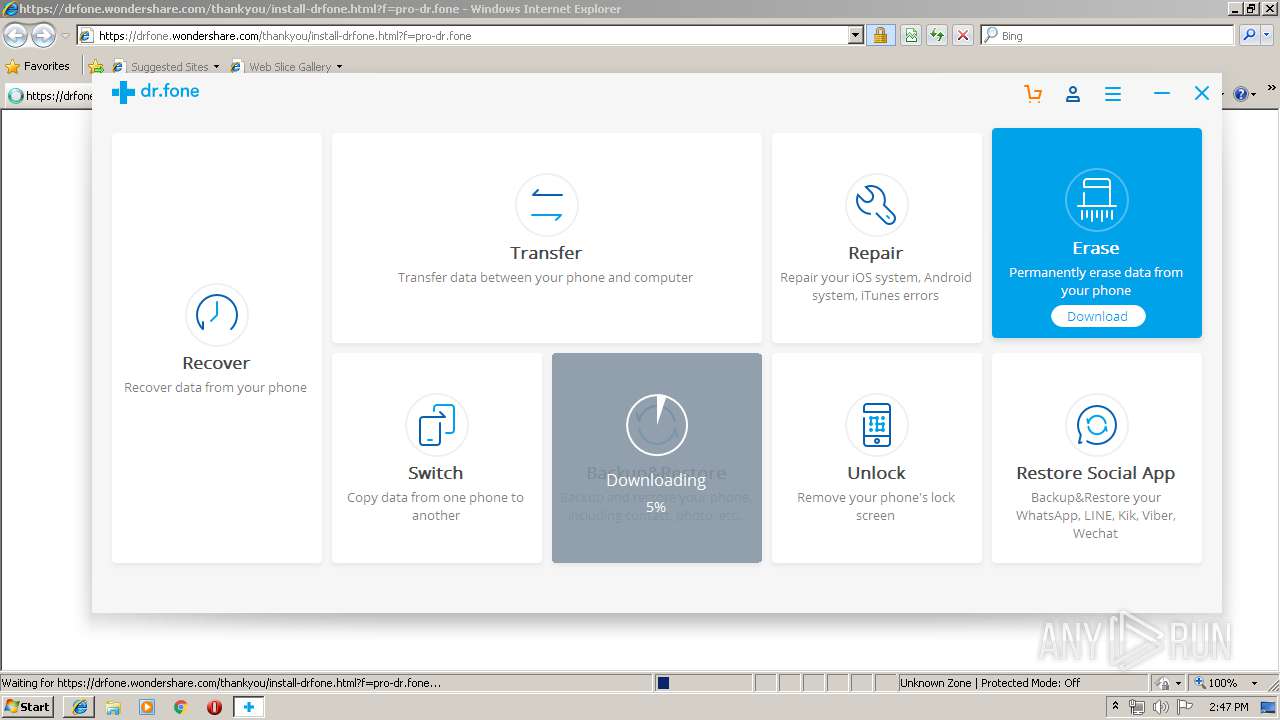Click the Backup&Restore download progress circle

[x=657, y=424]
